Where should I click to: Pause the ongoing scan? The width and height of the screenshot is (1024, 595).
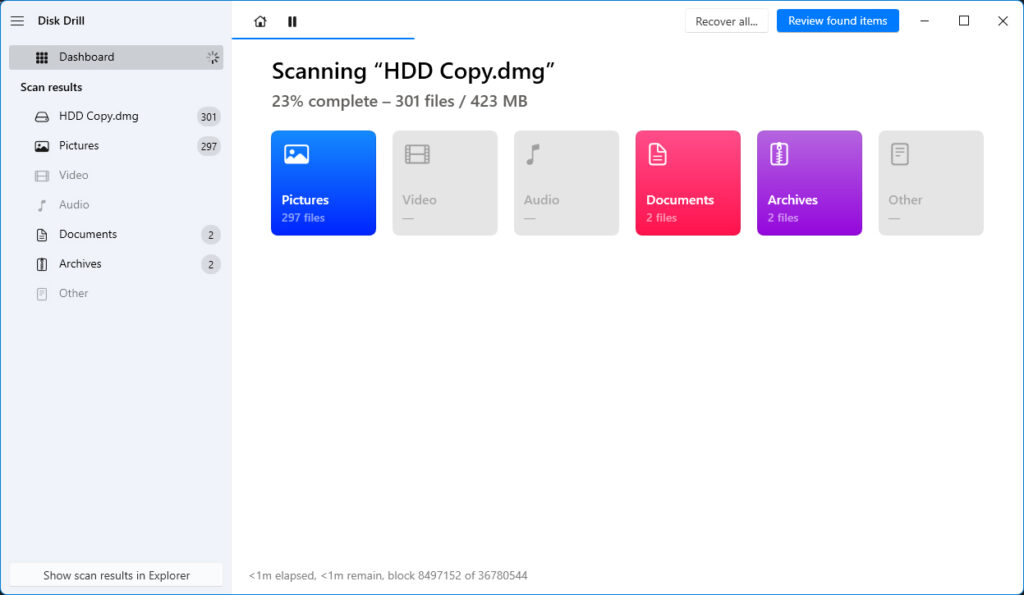(291, 20)
